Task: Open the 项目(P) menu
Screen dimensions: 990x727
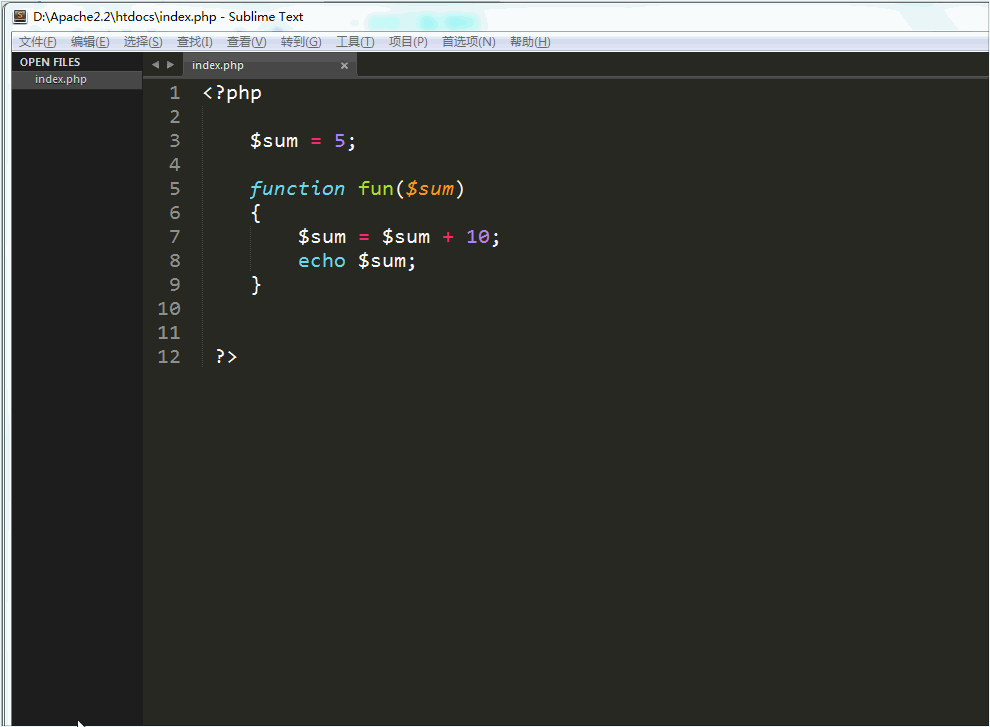Action: click(x=408, y=42)
